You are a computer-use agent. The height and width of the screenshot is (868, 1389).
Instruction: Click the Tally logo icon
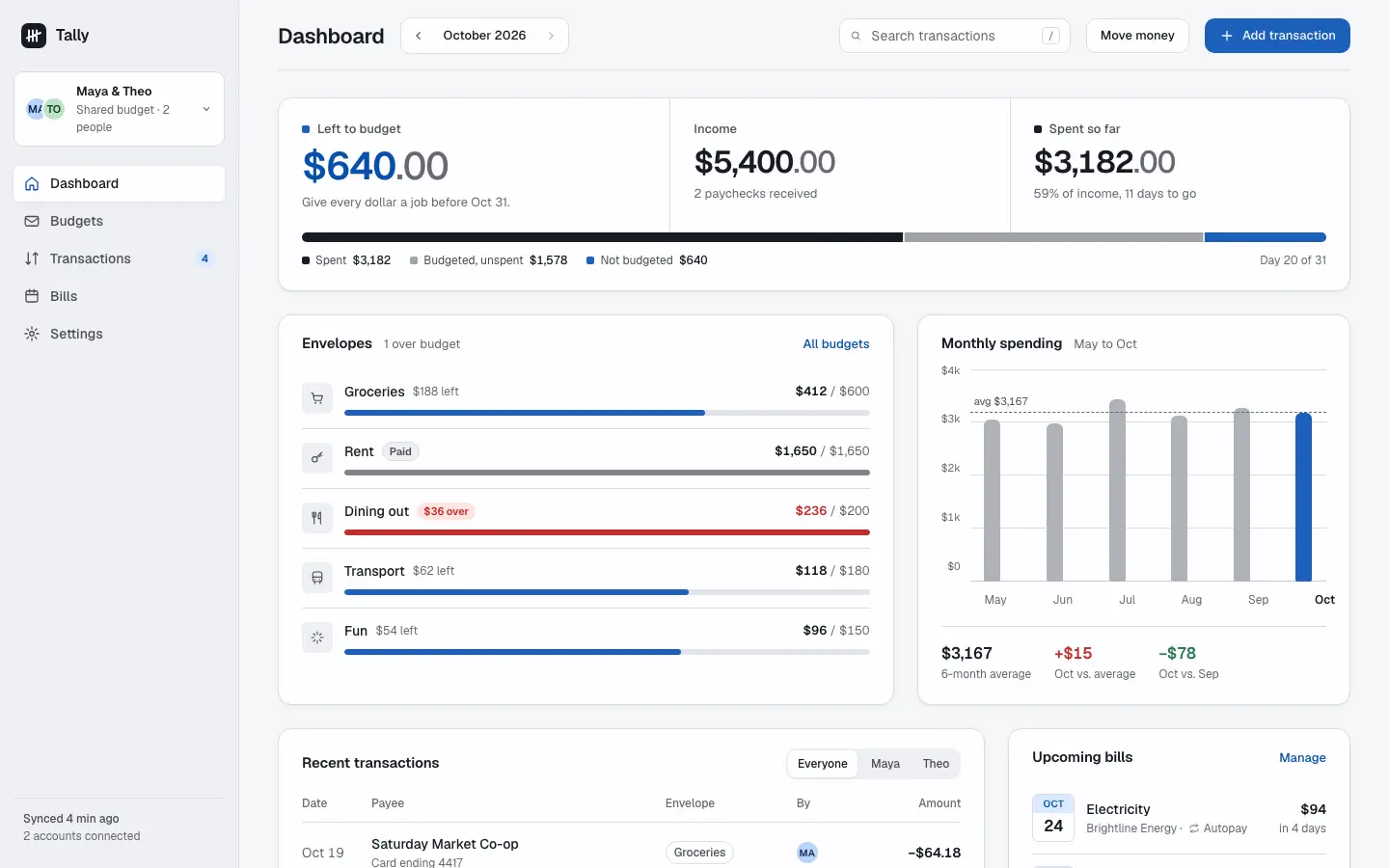coord(34,36)
